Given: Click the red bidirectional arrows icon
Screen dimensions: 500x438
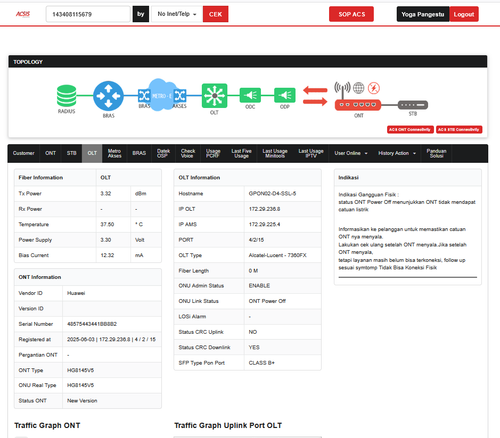Looking at the screenshot, I should point(315,96).
